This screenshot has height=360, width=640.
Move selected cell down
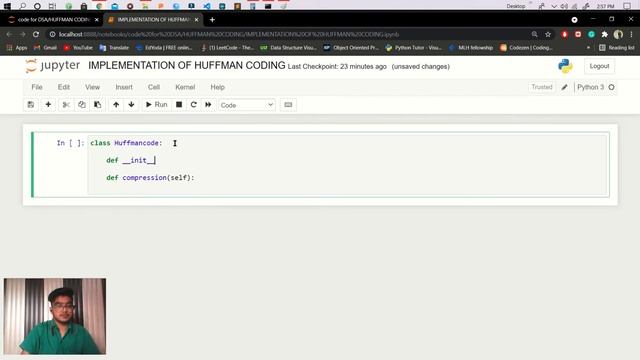point(131,105)
